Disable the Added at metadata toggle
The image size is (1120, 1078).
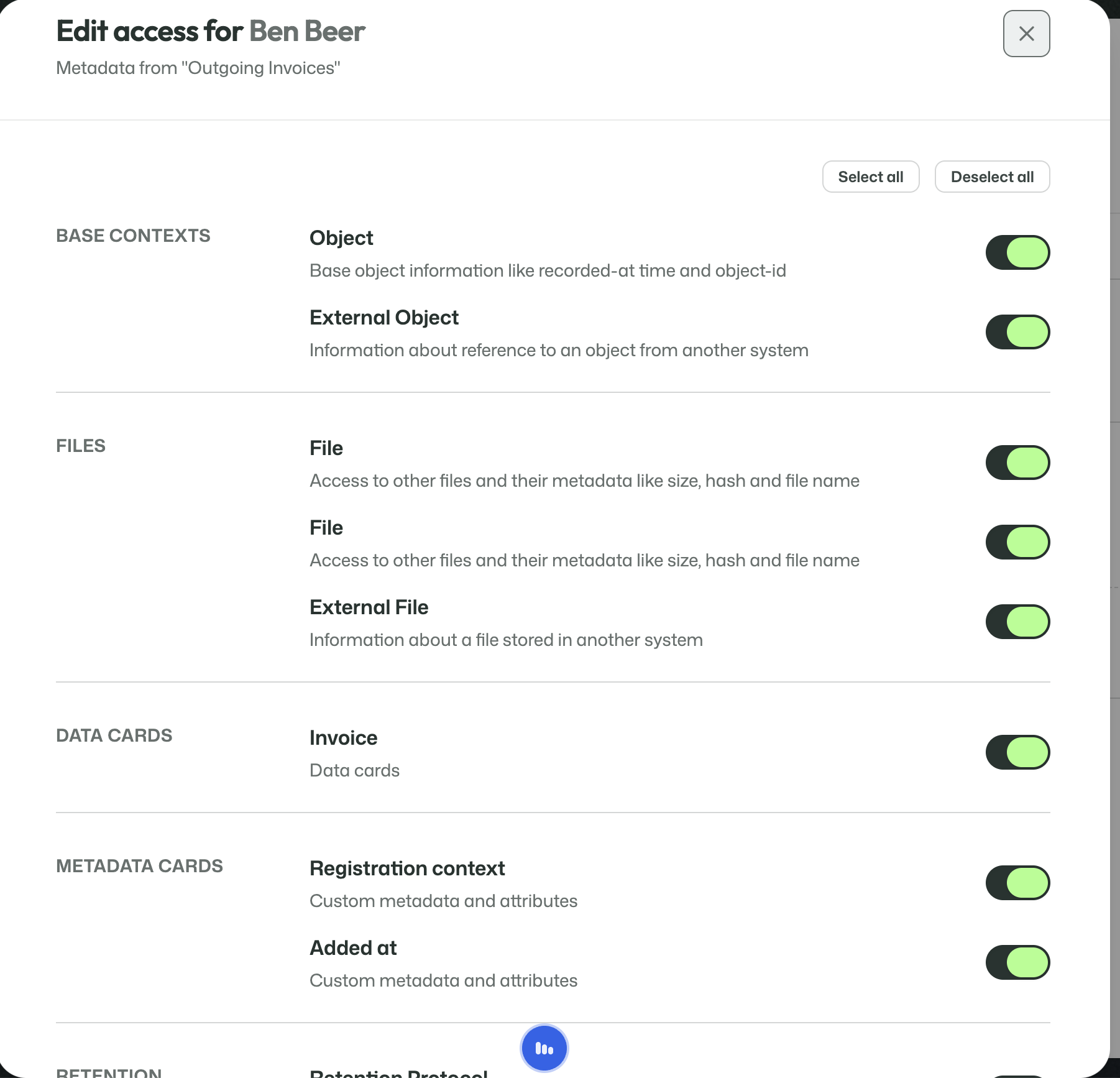(1017, 962)
